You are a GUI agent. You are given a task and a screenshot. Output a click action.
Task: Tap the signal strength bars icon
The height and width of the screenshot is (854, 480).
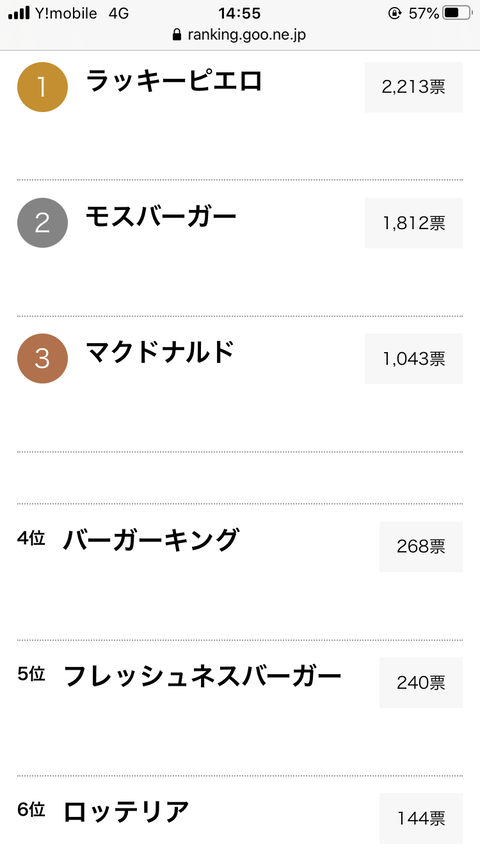pos(19,13)
